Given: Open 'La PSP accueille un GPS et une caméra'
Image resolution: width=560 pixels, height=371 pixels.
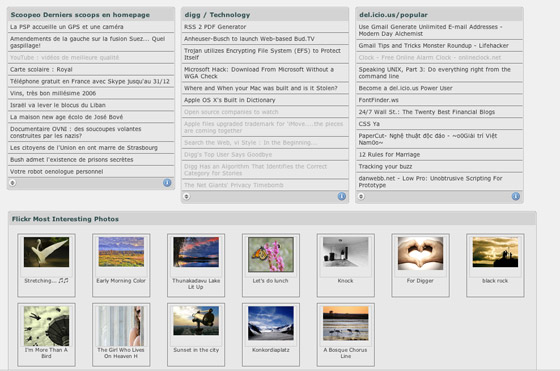Looking at the screenshot, I should (x=67, y=27).
